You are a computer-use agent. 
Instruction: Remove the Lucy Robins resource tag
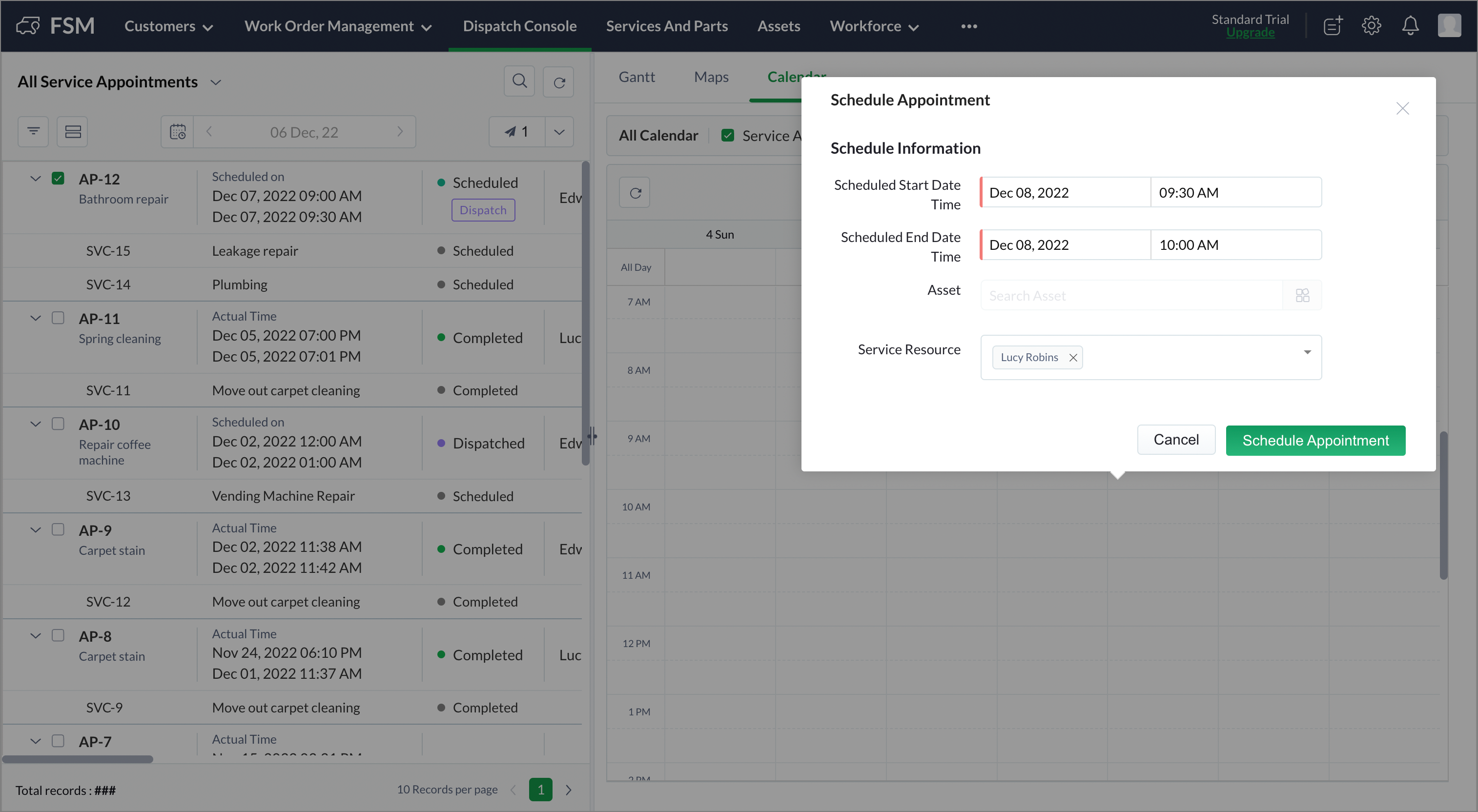[x=1072, y=357]
